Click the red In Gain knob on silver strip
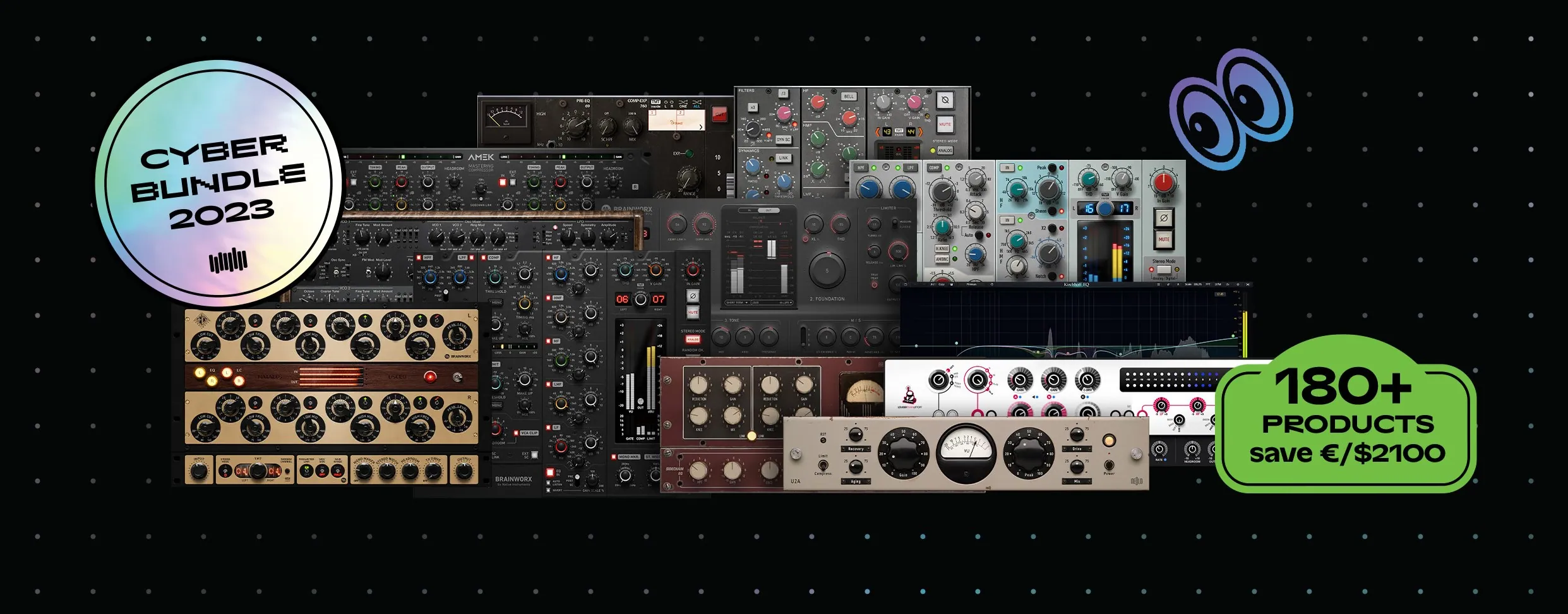Screen dimensions: 1568x614 [x=1163, y=183]
